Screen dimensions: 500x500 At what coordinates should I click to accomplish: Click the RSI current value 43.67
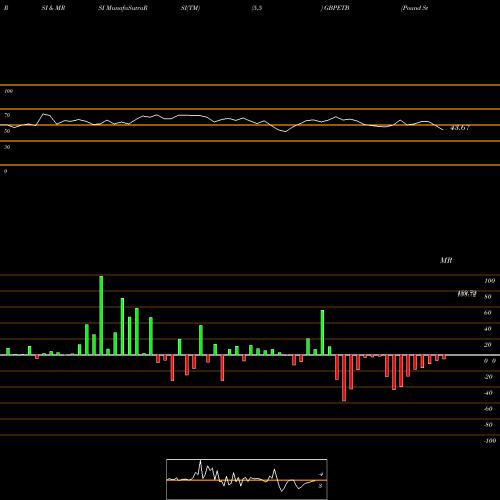point(460,128)
